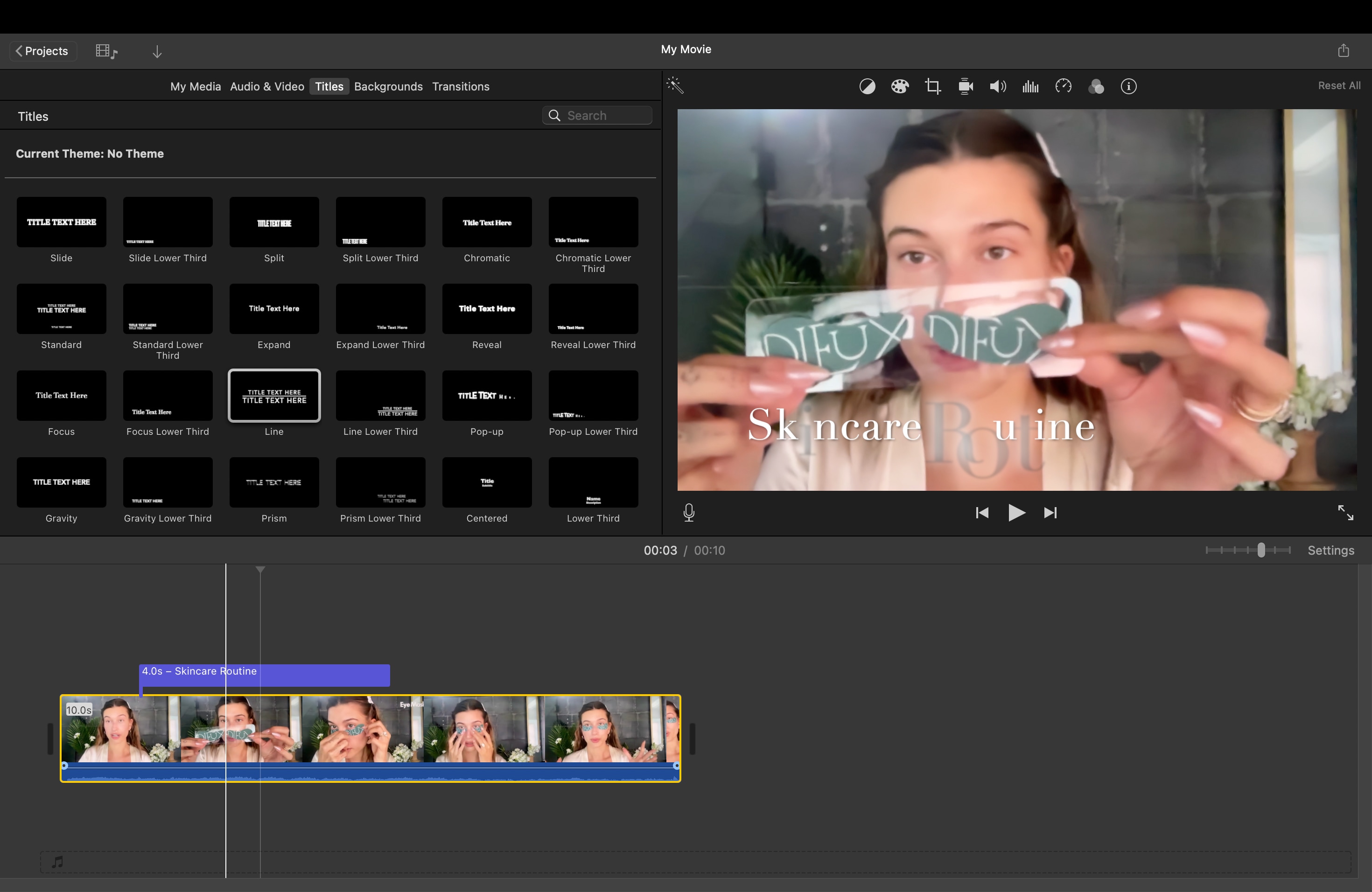The width and height of the screenshot is (1372, 892).
Task: Click the magic wand auto-enhance icon
Action: [675, 86]
